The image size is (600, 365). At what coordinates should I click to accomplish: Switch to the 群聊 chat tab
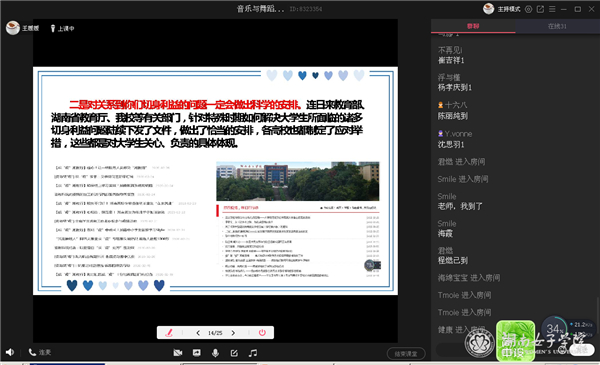(x=473, y=26)
